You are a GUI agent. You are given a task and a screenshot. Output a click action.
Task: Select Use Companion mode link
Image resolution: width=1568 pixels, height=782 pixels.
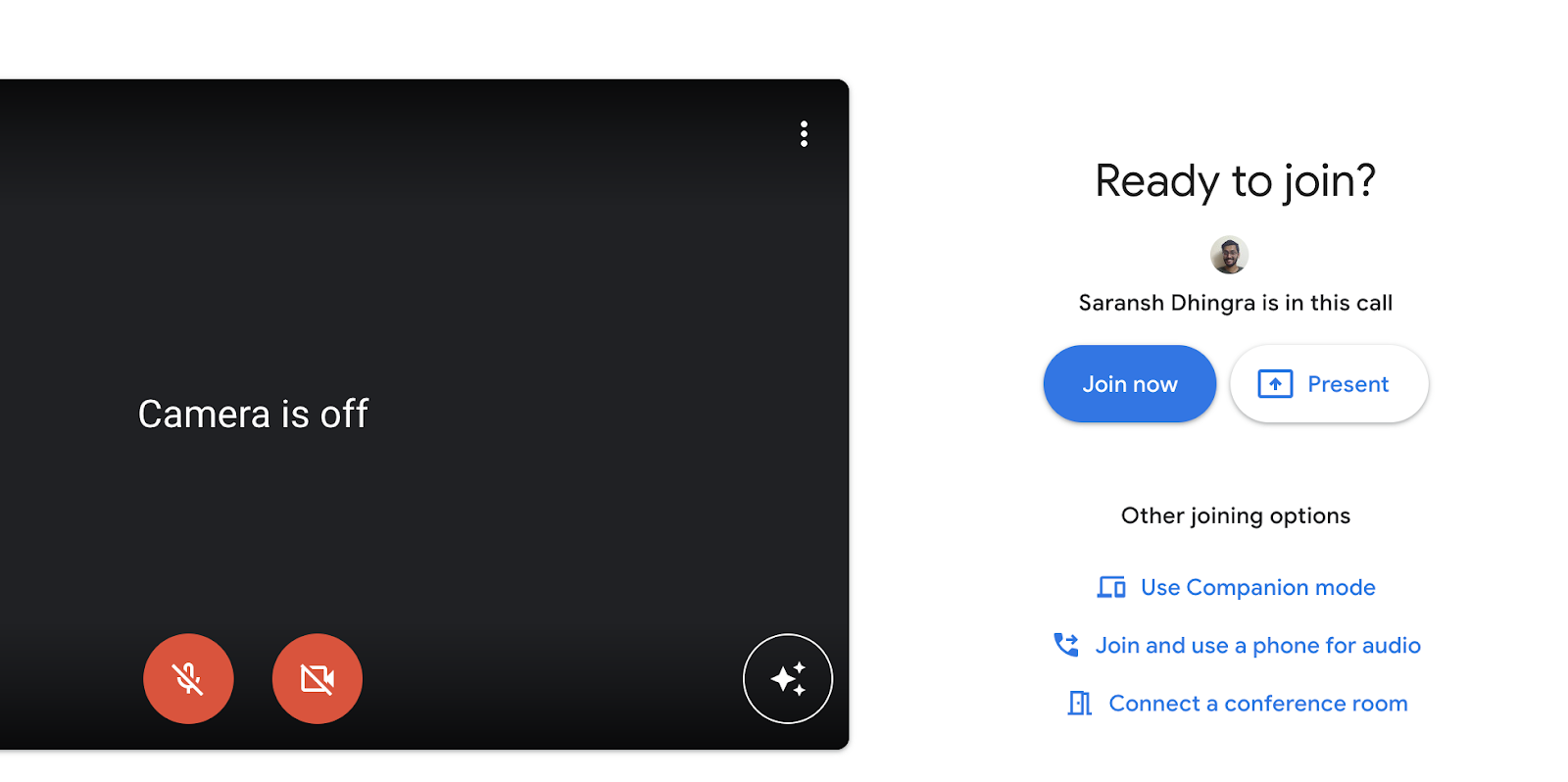click(1257, 587)
